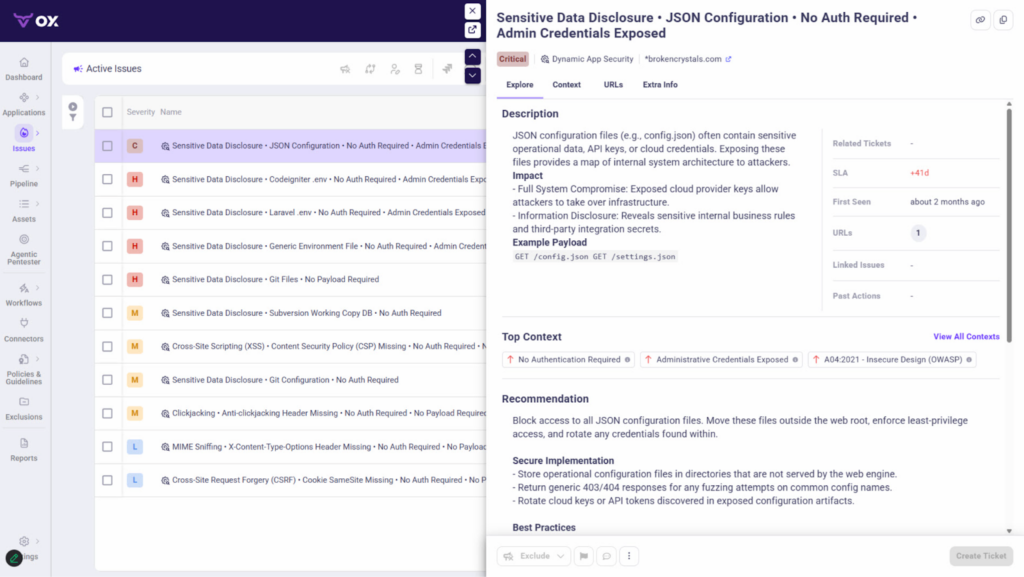
Task: Check the Content Security Policy issue checkbox
Action: coord(107,347)
